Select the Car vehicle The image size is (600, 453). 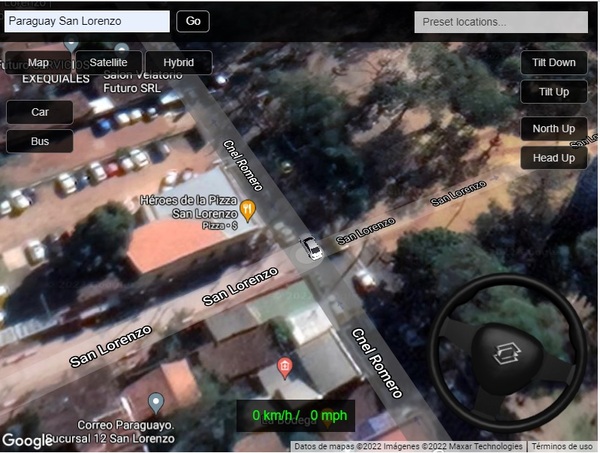coord(40,112)
